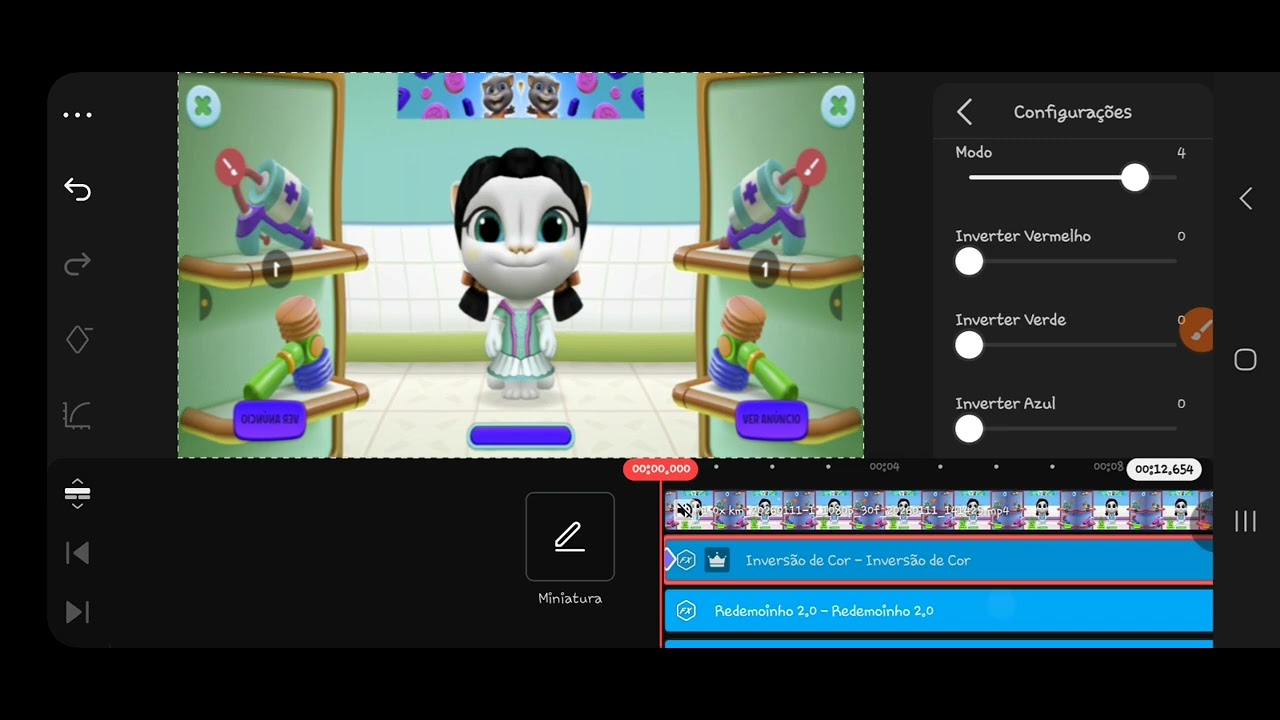Click the Inverter Azul label
Image resolution: width=1280 pixels, height=720 pixels.
tap(1005, 404)
